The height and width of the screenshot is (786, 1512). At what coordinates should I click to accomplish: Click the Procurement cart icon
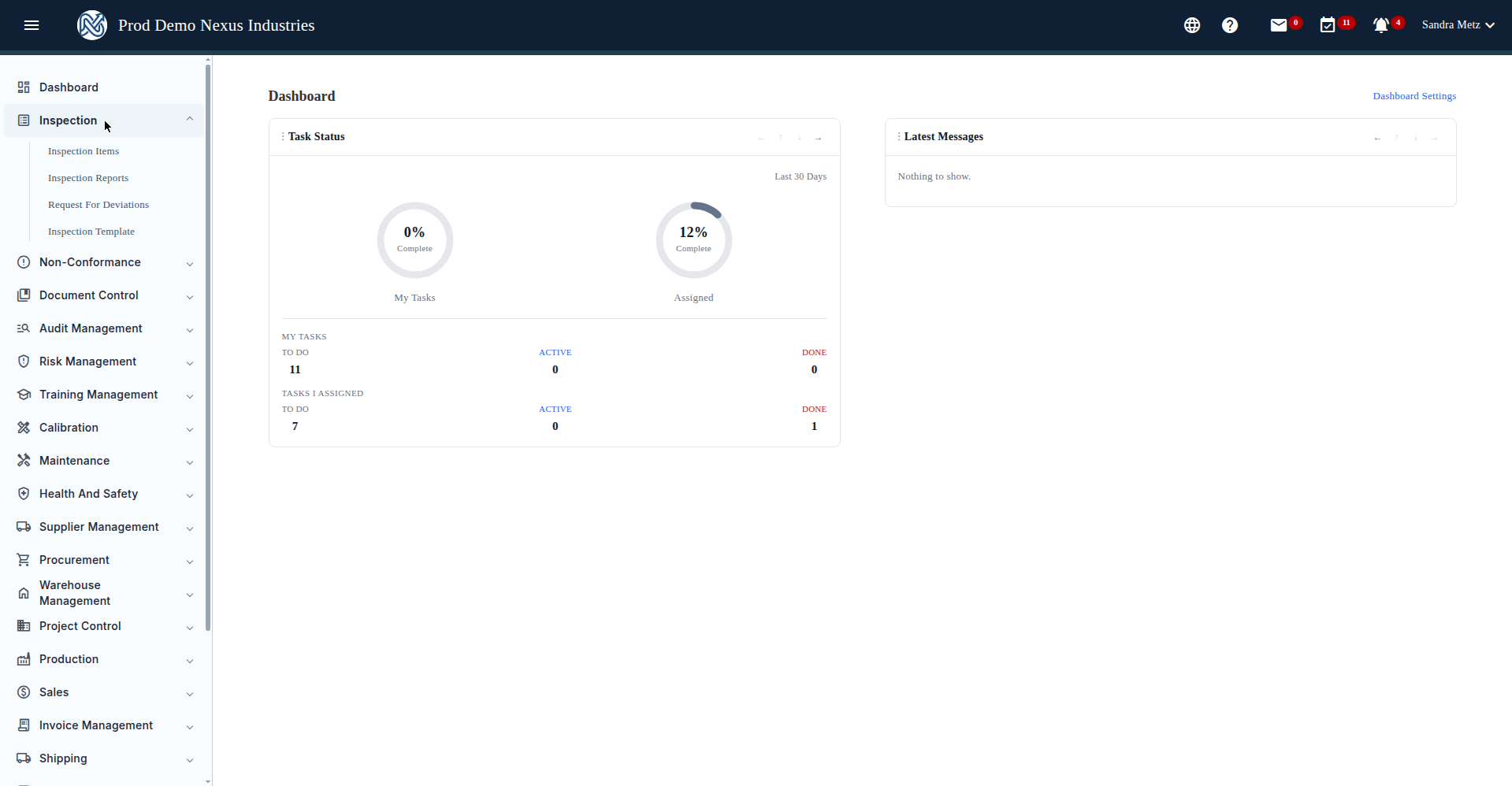[x=24, y=560]
